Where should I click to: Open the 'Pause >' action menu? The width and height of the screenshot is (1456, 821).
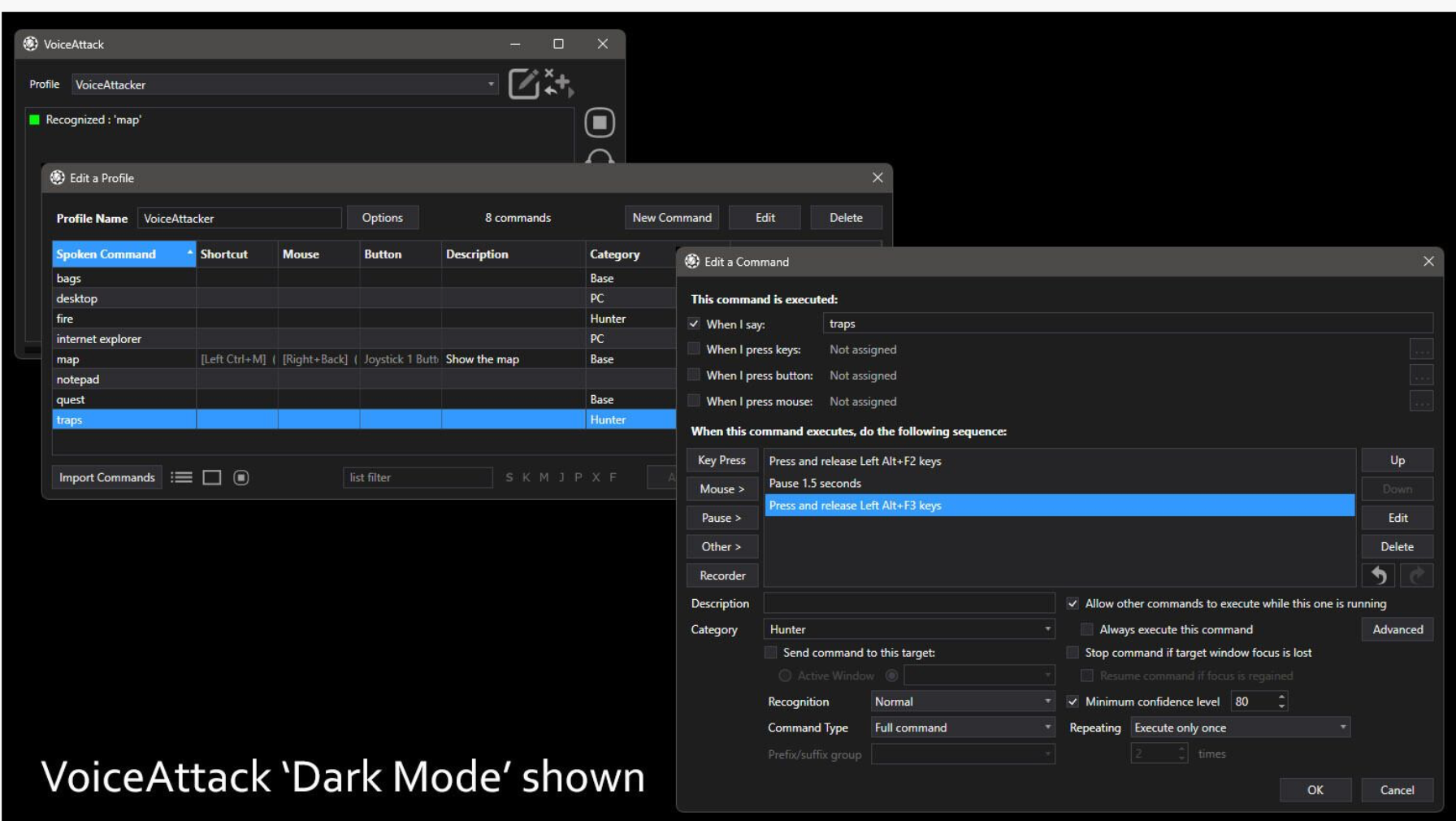tap(721, 518)
